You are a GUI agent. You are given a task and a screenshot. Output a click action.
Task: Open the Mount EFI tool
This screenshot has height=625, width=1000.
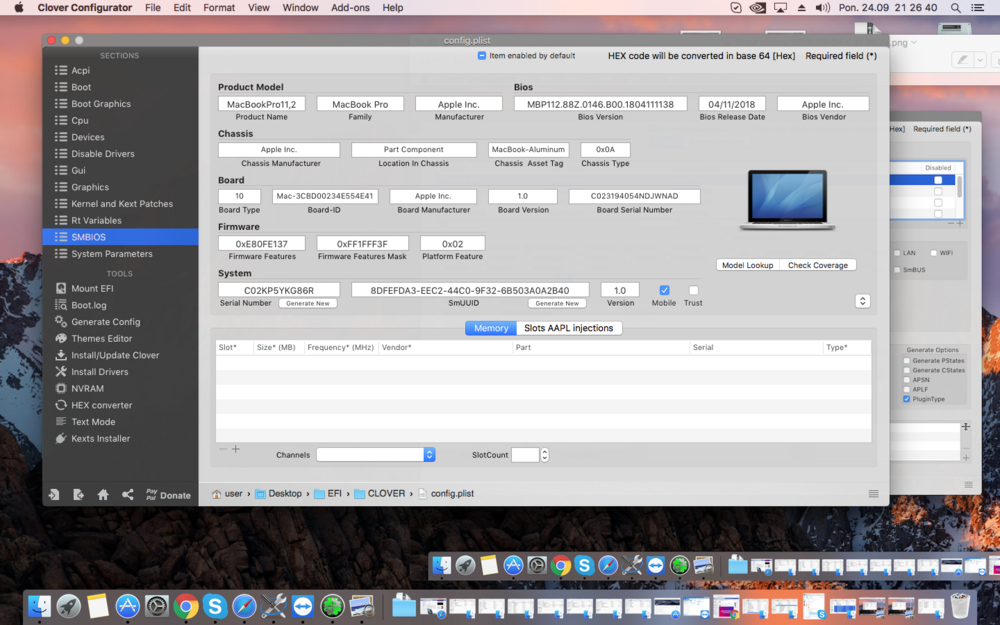click(91, 288)
